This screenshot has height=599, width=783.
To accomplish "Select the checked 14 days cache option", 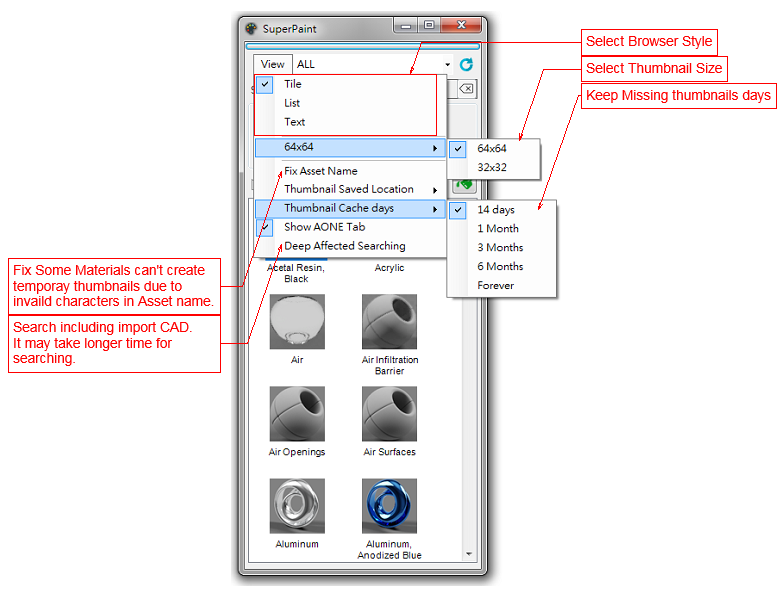I will (x=501, y=210).
